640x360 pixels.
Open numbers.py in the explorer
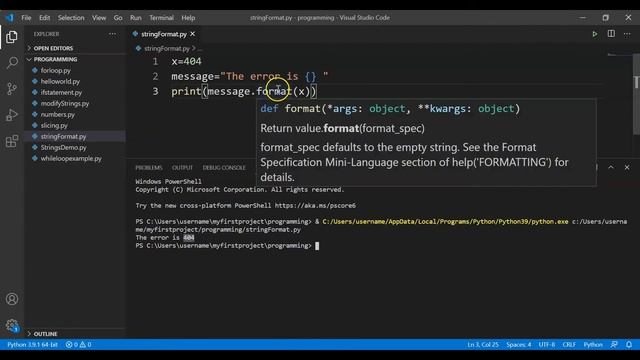point(58,114)
